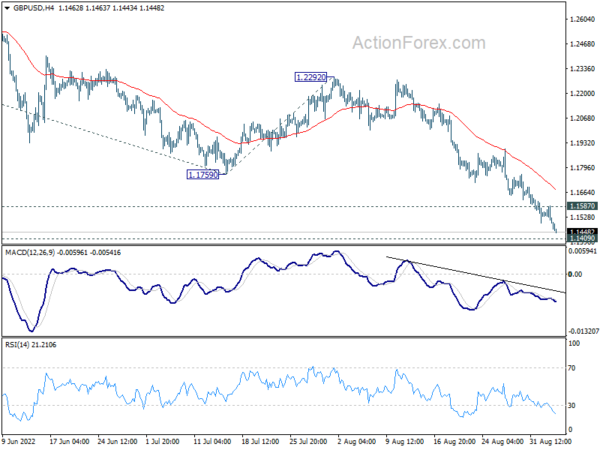Click the RSI 30 level label
This screenshot has height=450, width=600.
[x=572, y=405]
